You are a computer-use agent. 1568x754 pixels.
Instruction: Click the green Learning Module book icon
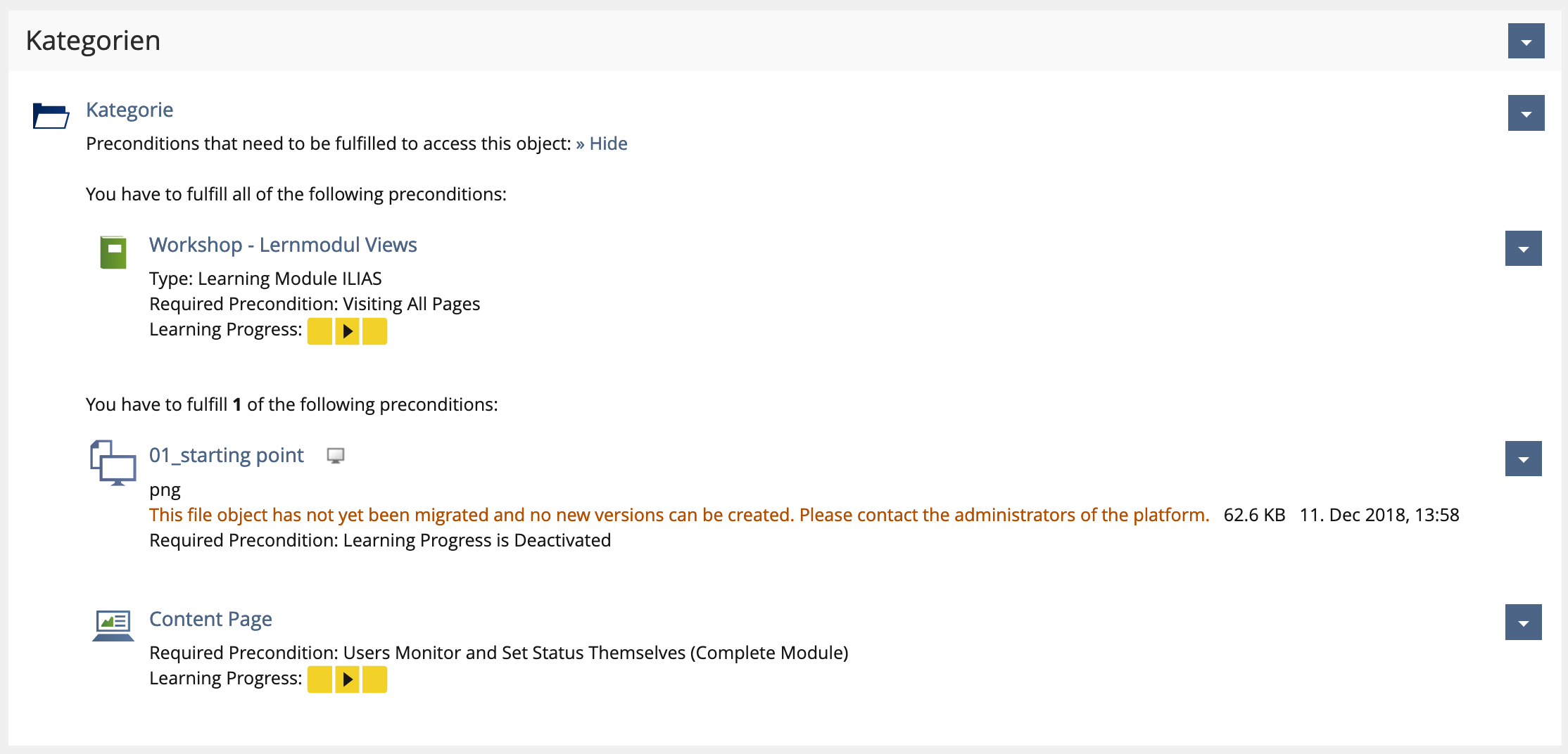click(113, 253)
